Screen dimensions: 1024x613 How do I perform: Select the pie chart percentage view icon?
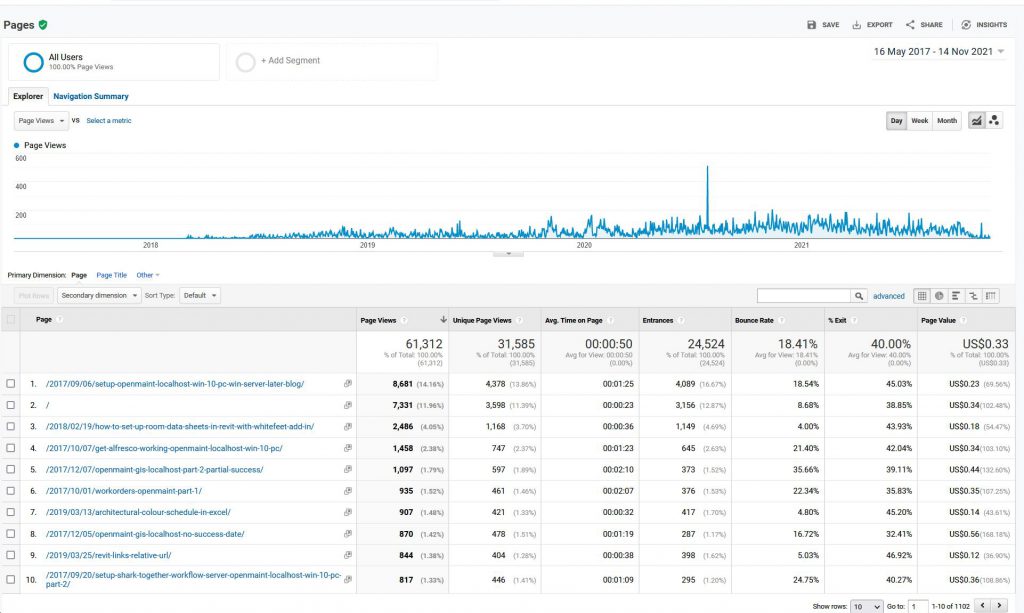(x=939, y=296)
